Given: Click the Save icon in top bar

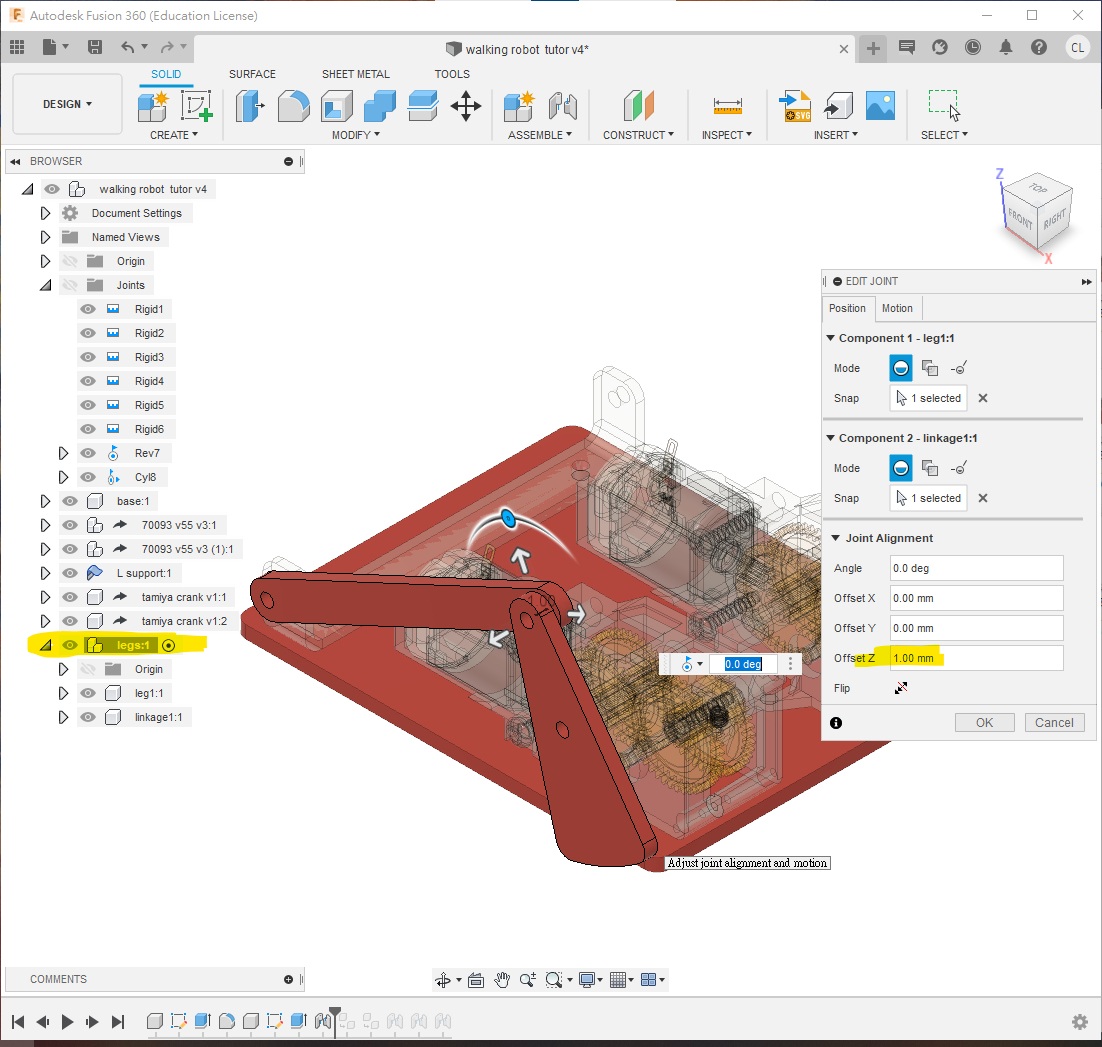Looking at the screenshot, I should [95, 47].
